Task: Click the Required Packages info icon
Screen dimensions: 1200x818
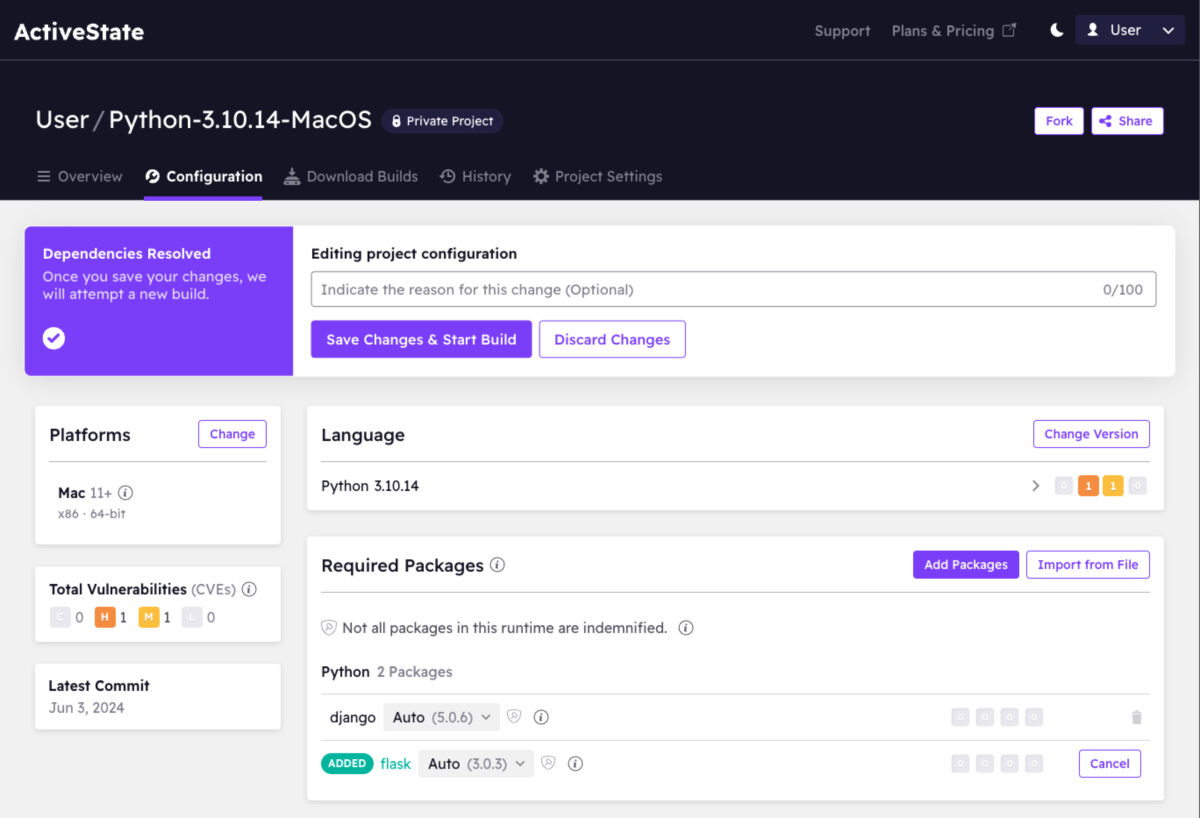Action: 497,565
